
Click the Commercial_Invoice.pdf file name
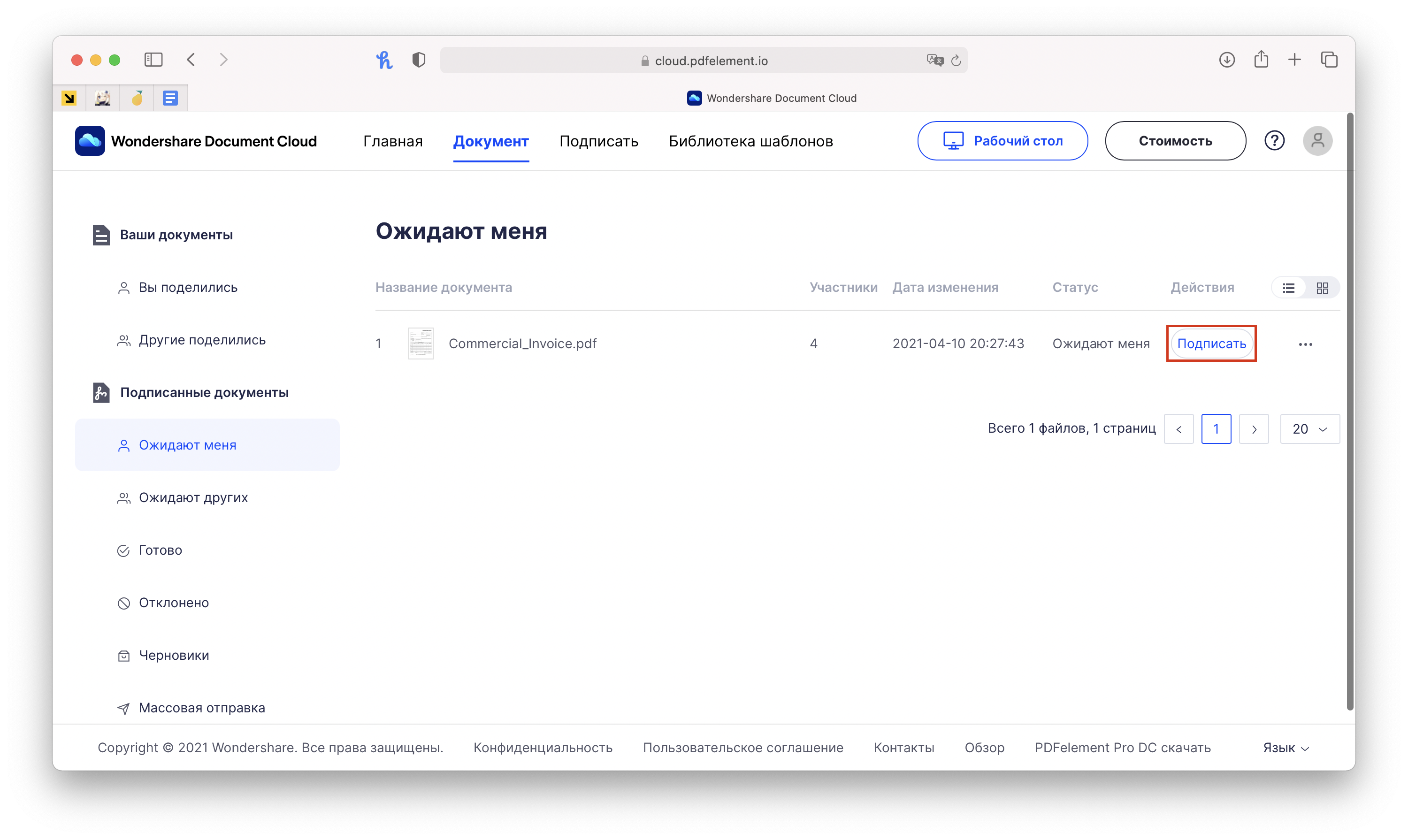pyautogui.click(x=522, y=344)
